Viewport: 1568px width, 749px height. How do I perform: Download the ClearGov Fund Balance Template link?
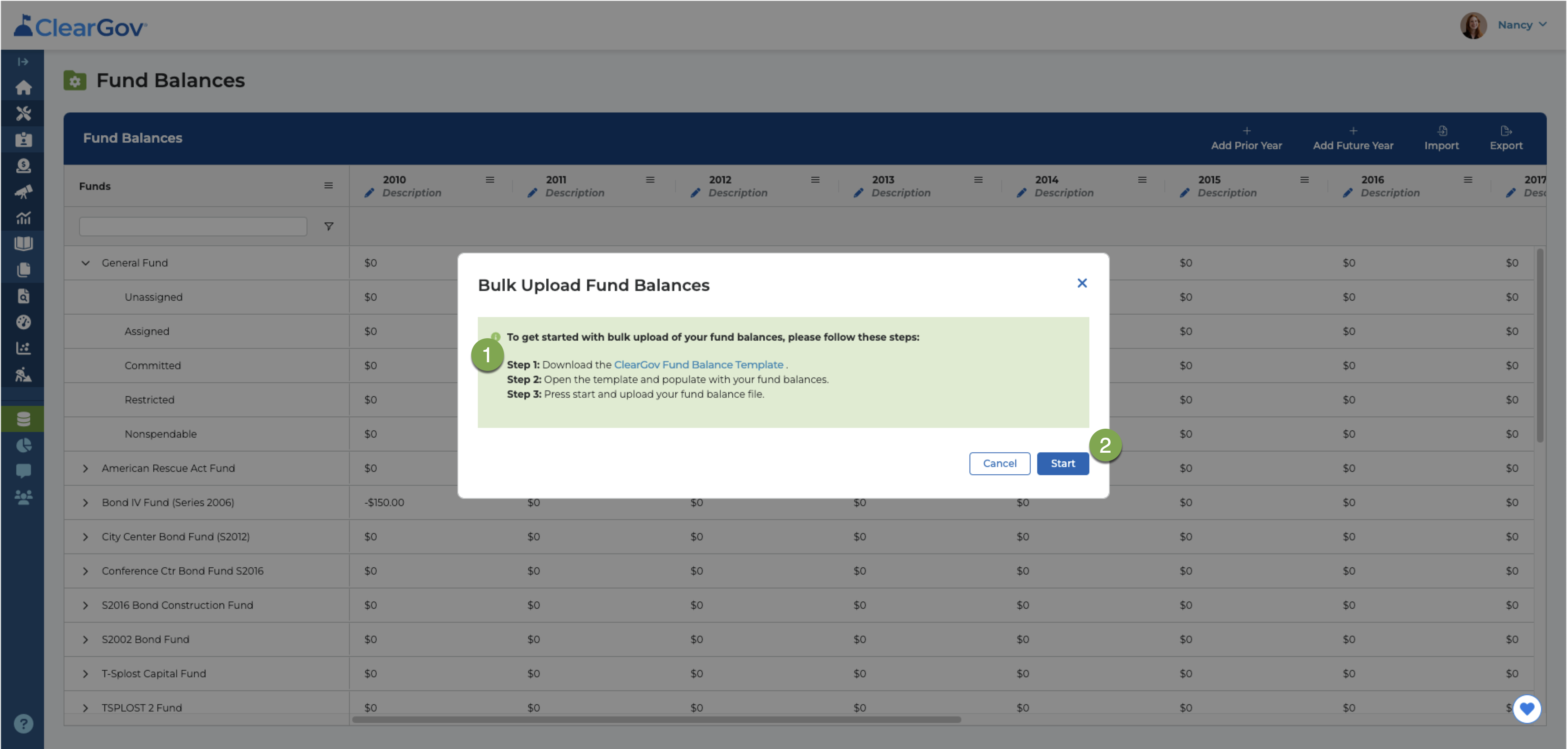coord(698,364)
